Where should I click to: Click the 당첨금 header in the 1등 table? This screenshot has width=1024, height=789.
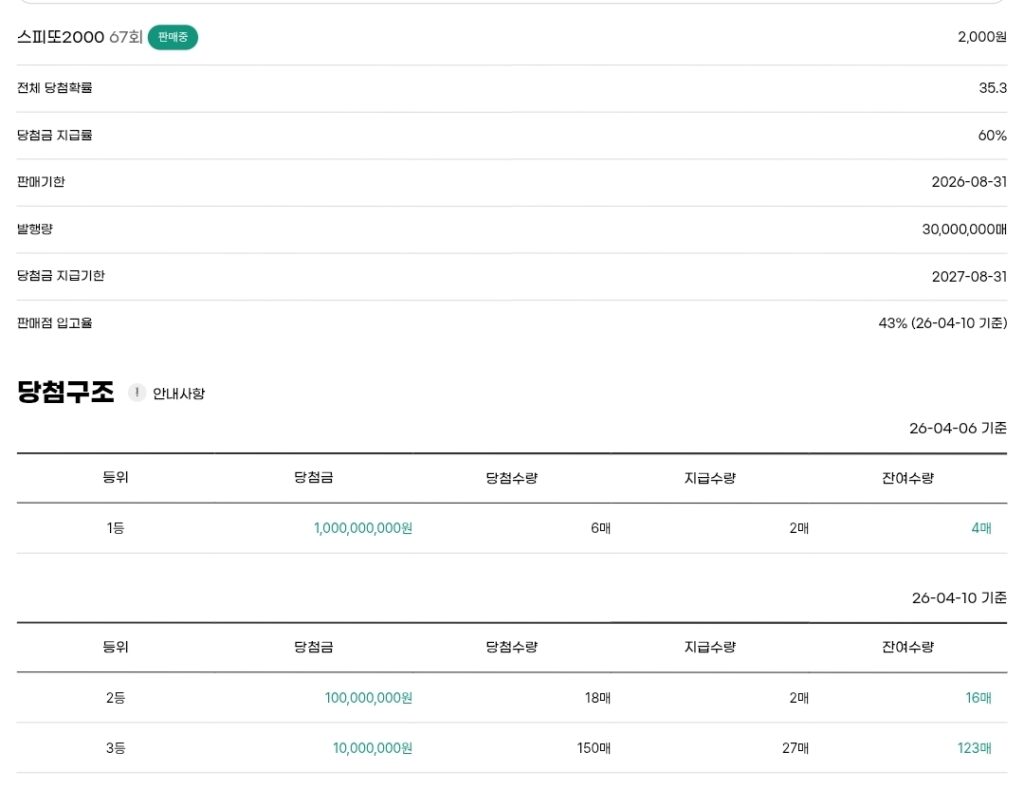click(313, 478)
